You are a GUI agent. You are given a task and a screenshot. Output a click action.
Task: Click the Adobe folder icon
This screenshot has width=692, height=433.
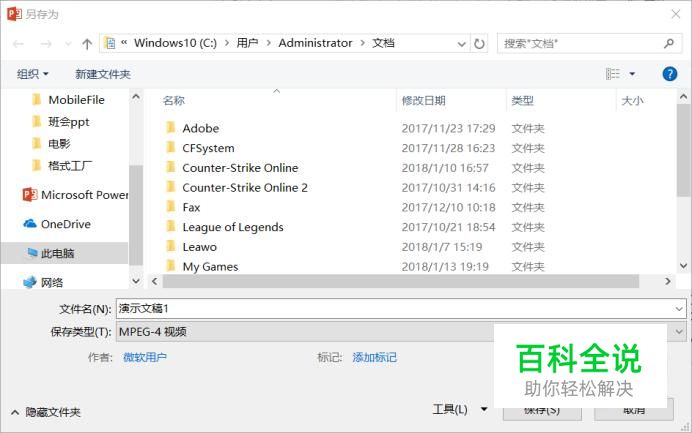click(170, 128)
